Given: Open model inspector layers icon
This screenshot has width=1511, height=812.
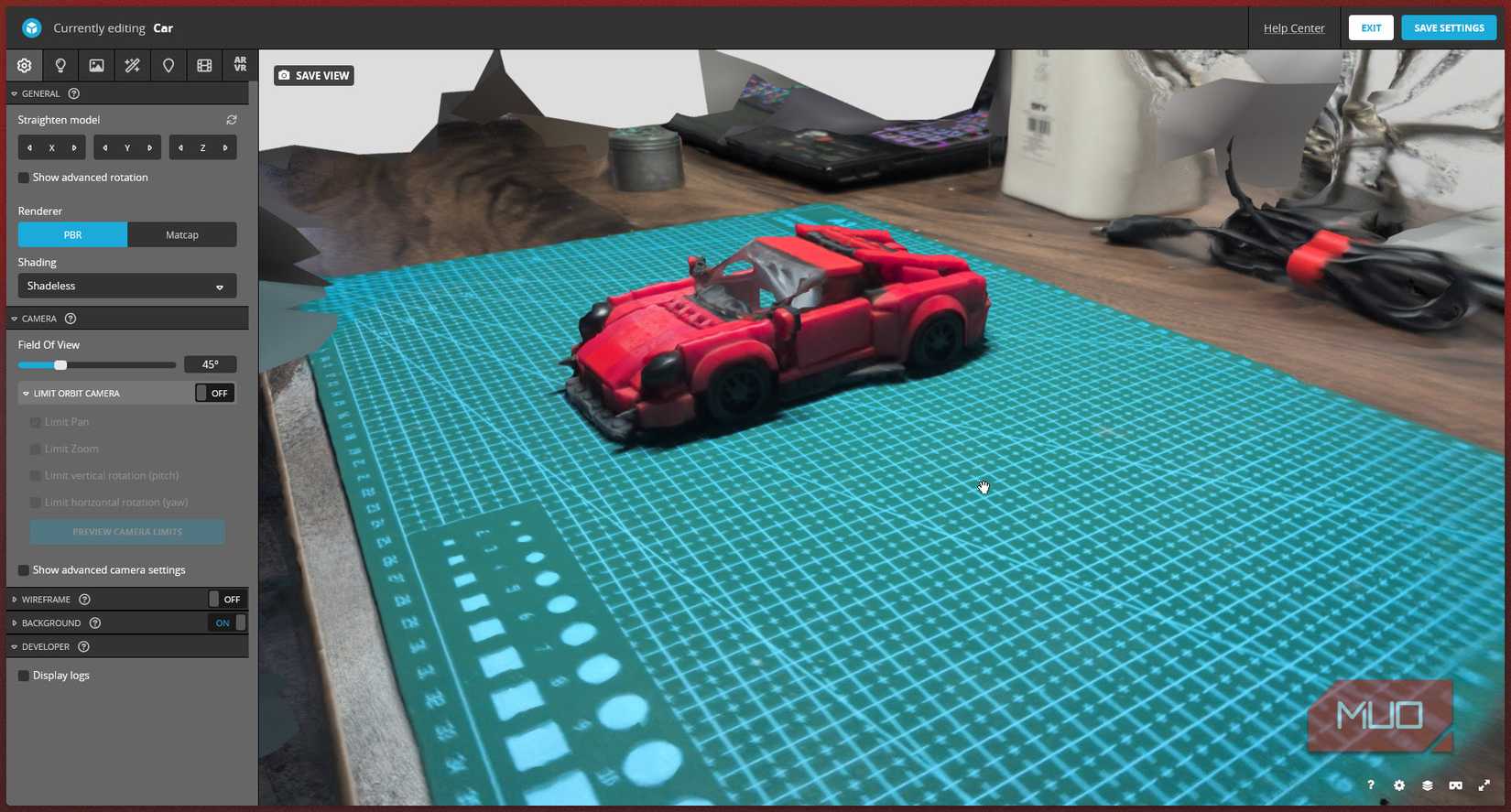Looking at the screenshot, I should coord(1428,785).
